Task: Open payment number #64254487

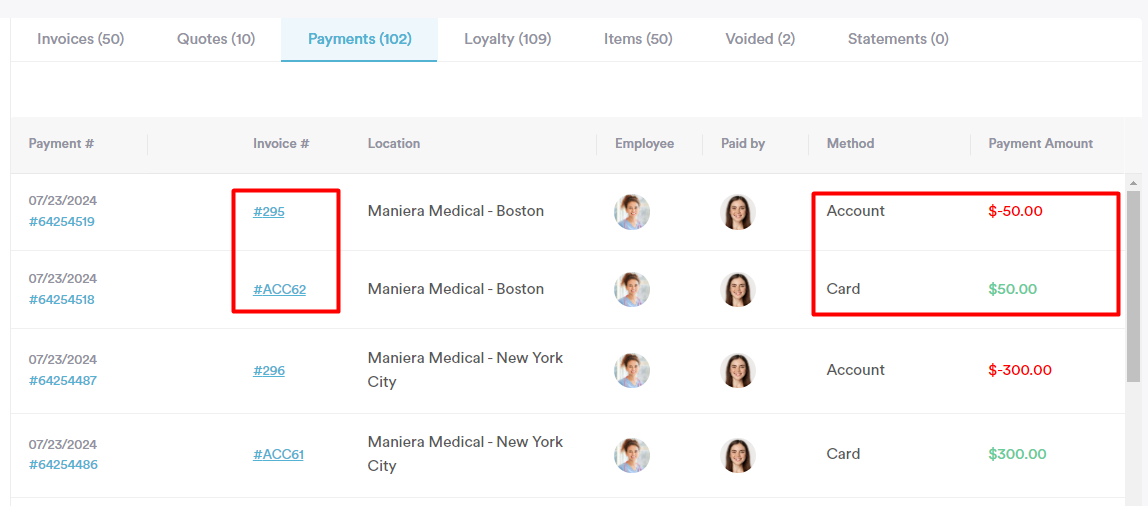Action: click(x=63, y=381)
